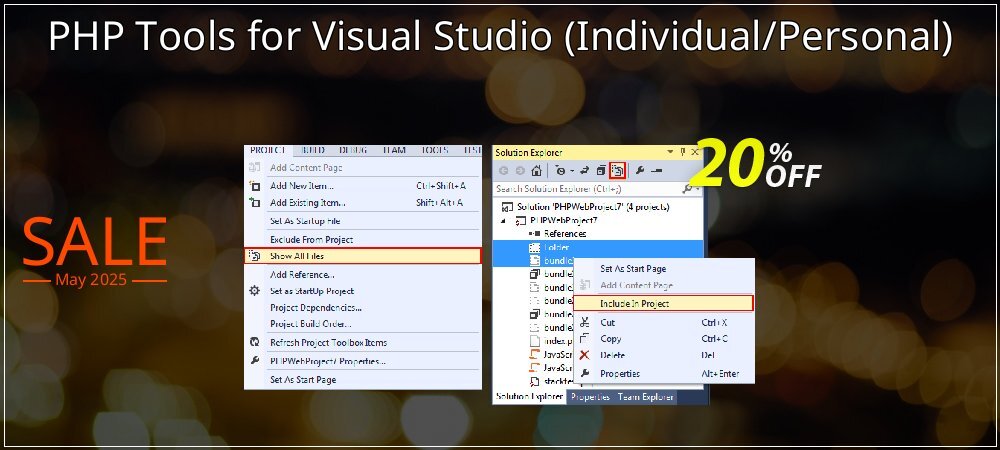Select Set As Startup File entry
Viewport: 1000px width, 450px height.
click(363, 221)
